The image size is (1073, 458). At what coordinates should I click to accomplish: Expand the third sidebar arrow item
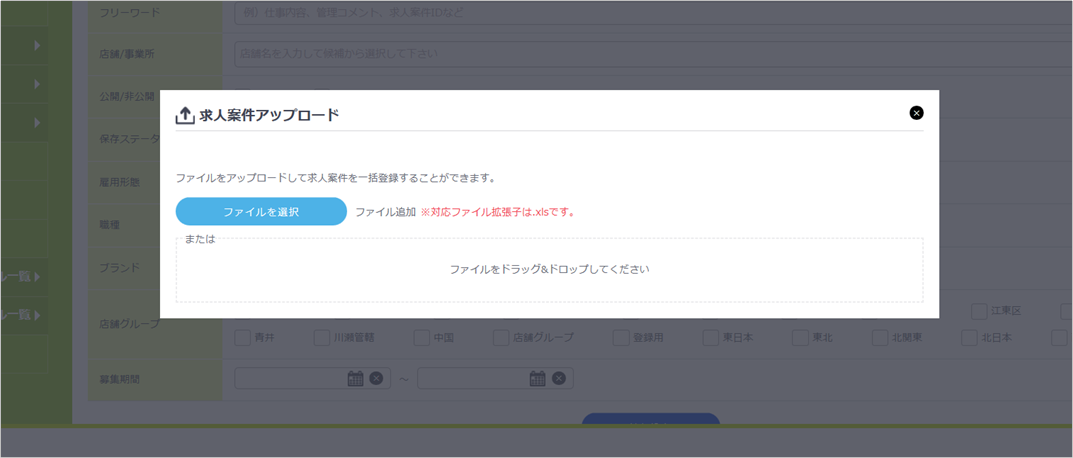37,123
